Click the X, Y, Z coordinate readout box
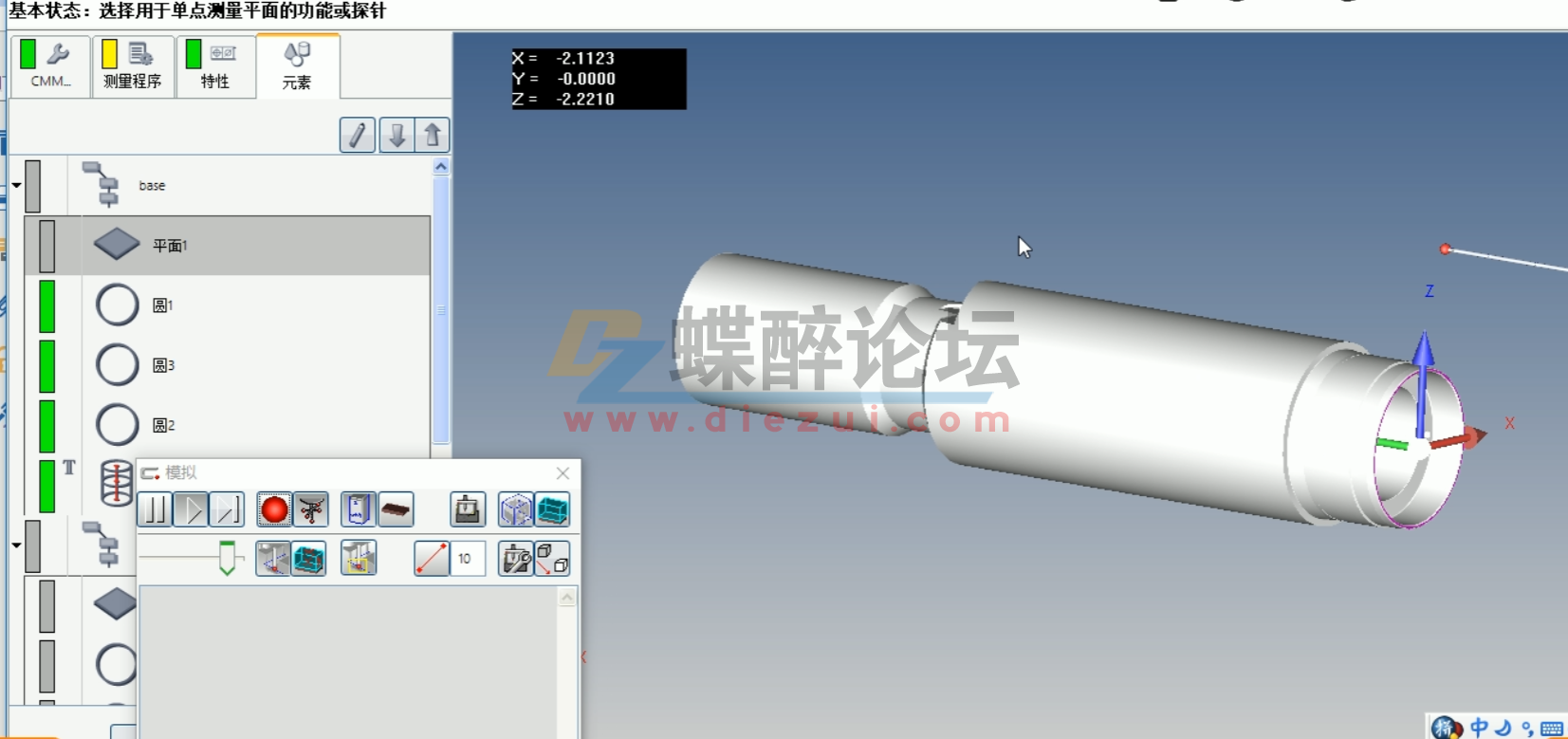 [x=599, y=79]
